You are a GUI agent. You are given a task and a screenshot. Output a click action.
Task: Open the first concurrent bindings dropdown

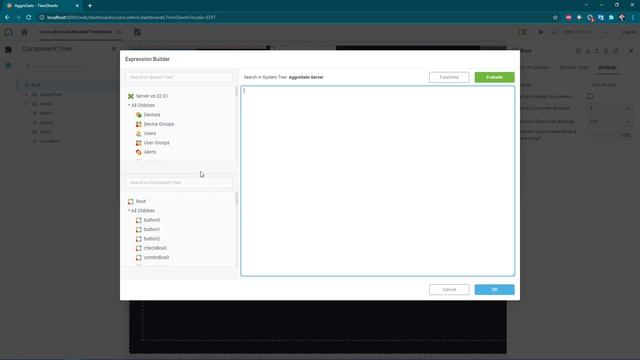(x=609, y=109)
